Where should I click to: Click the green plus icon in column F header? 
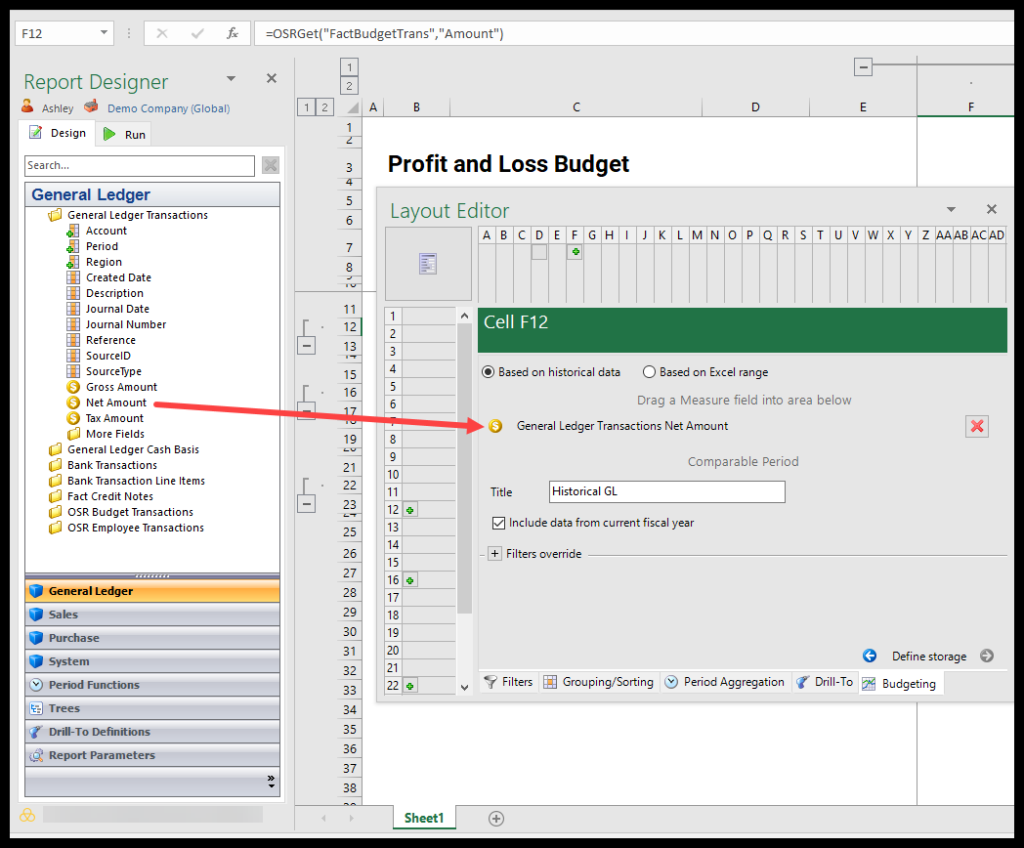[x=575, y=252]
